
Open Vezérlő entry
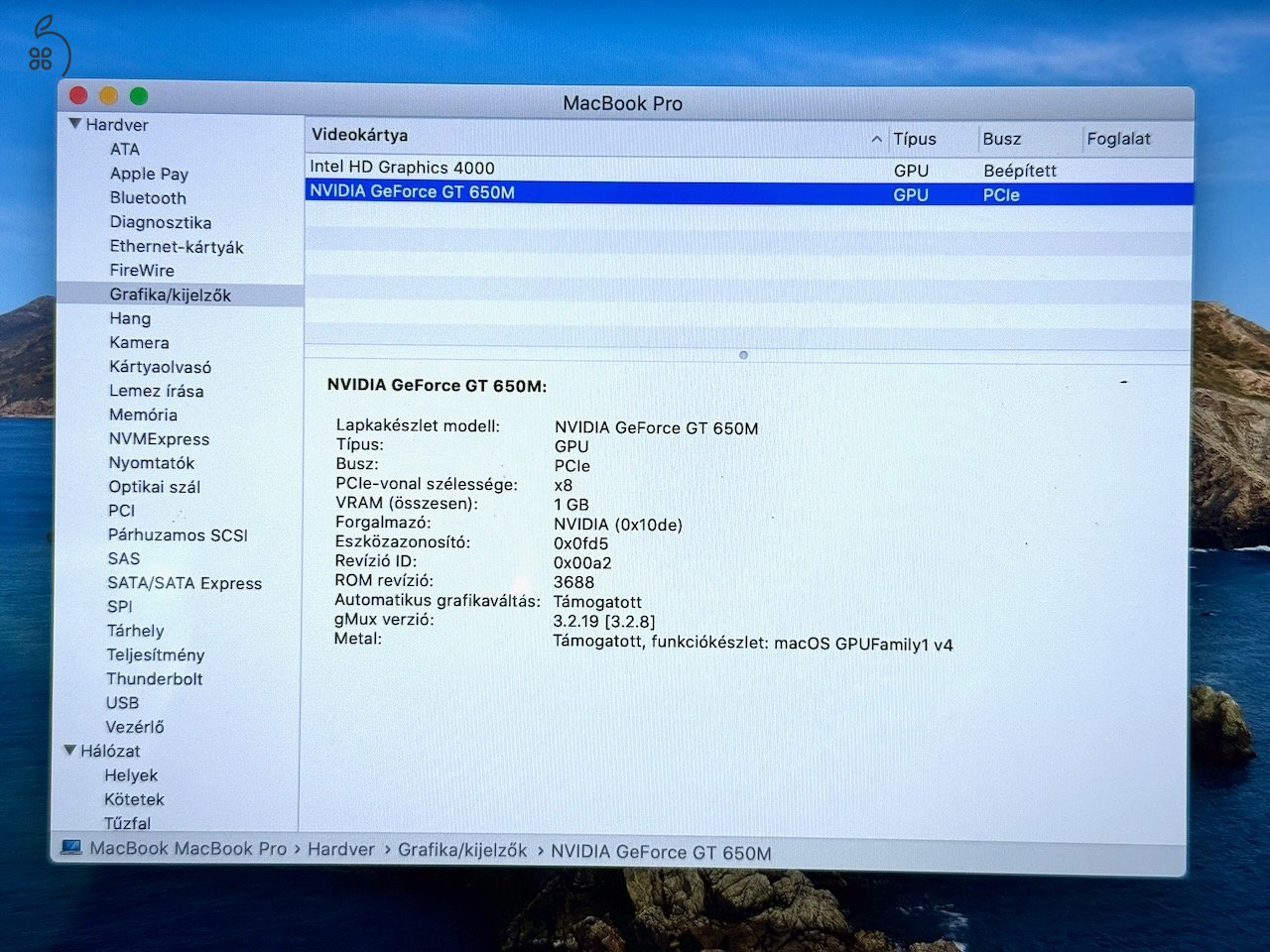coord(135,727)
